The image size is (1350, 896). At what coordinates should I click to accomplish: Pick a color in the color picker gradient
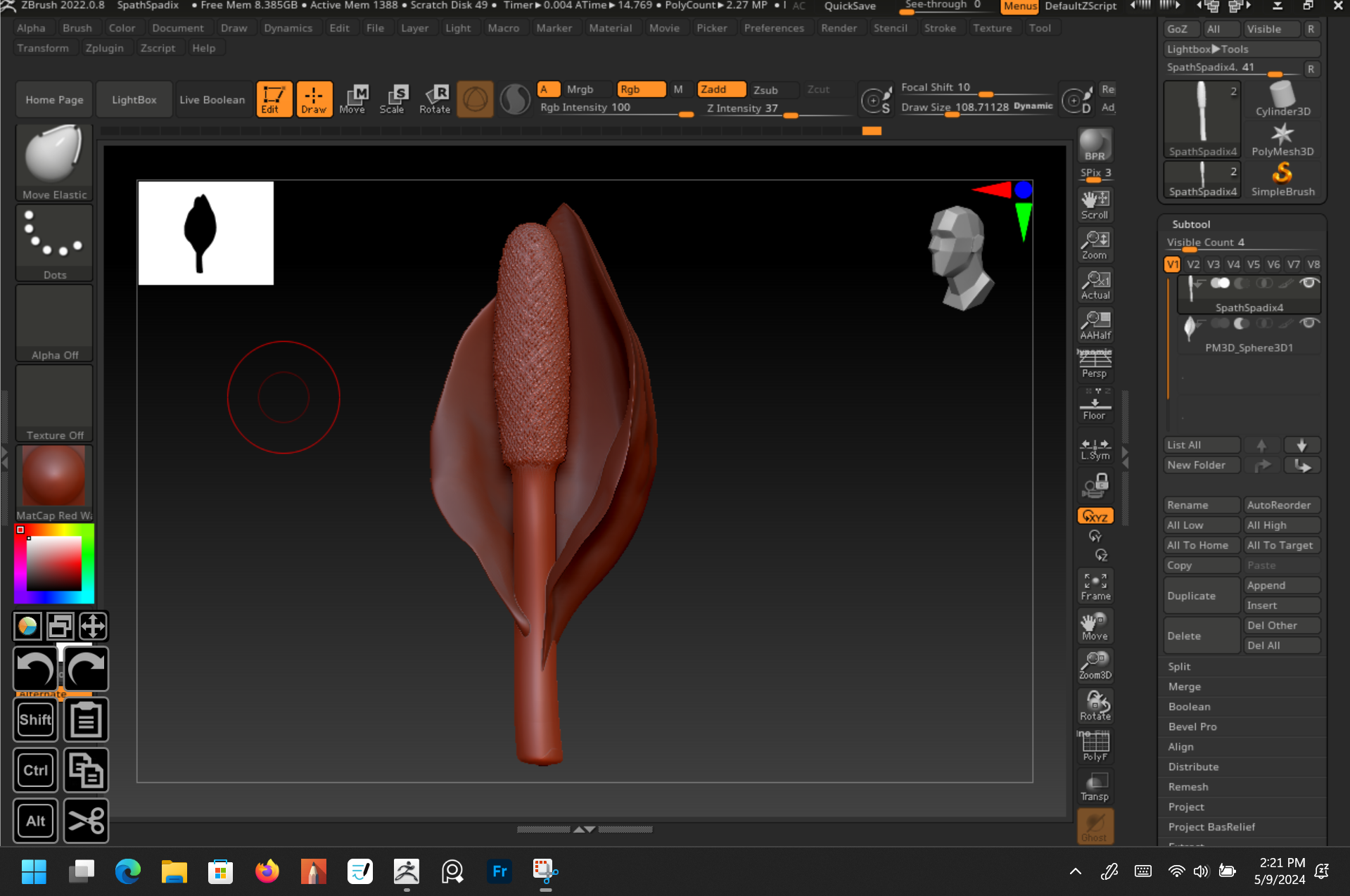[53, 563]
